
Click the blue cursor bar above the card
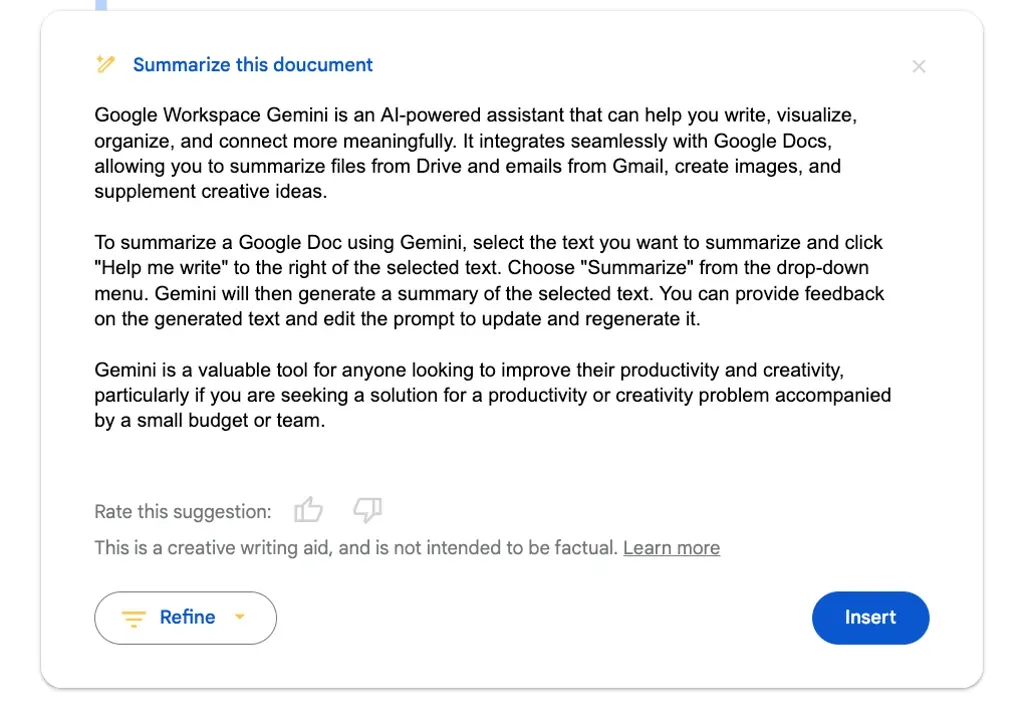(x=101, y=5)
